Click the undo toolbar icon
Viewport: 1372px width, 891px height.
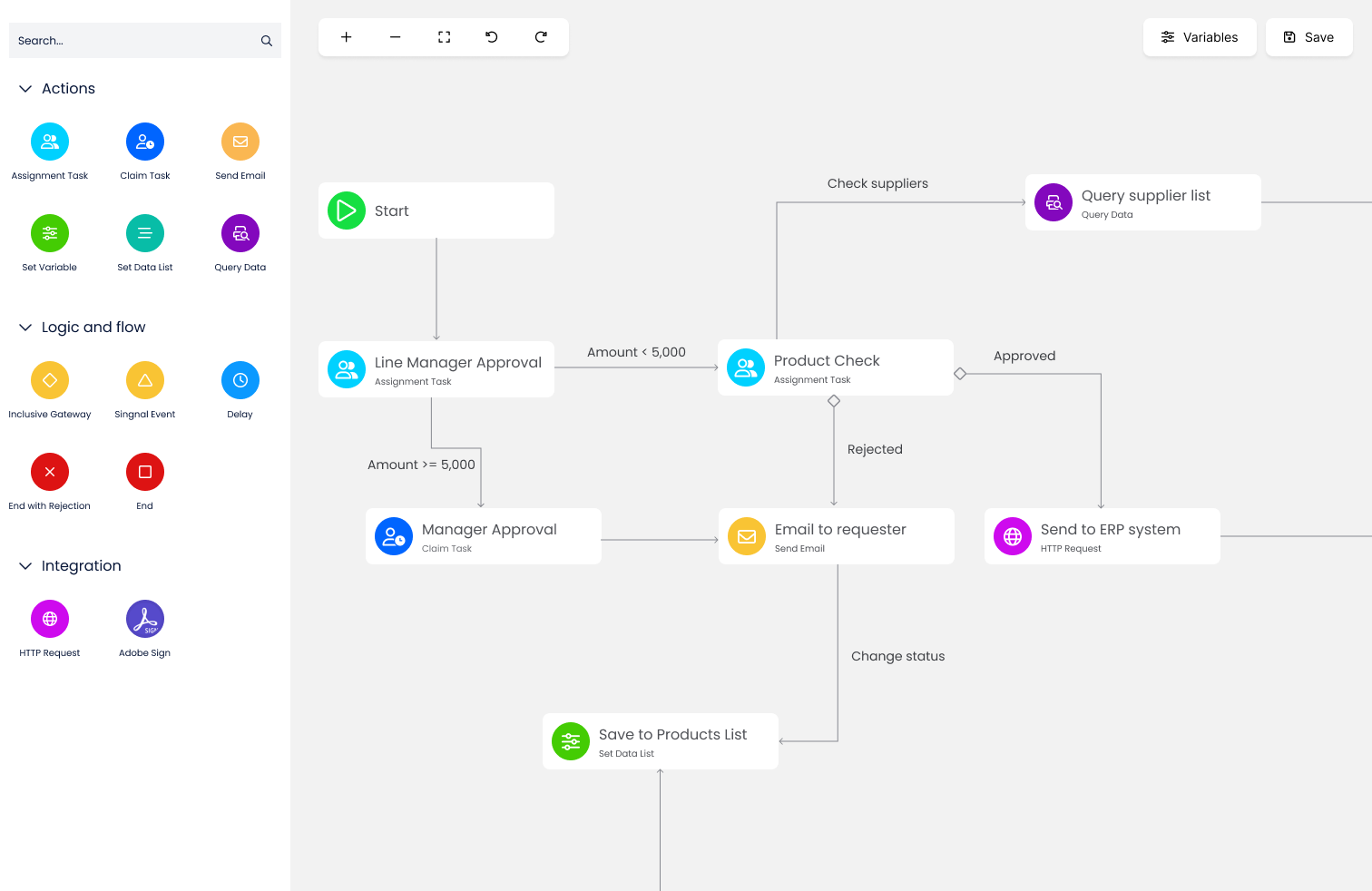point(491,36)
